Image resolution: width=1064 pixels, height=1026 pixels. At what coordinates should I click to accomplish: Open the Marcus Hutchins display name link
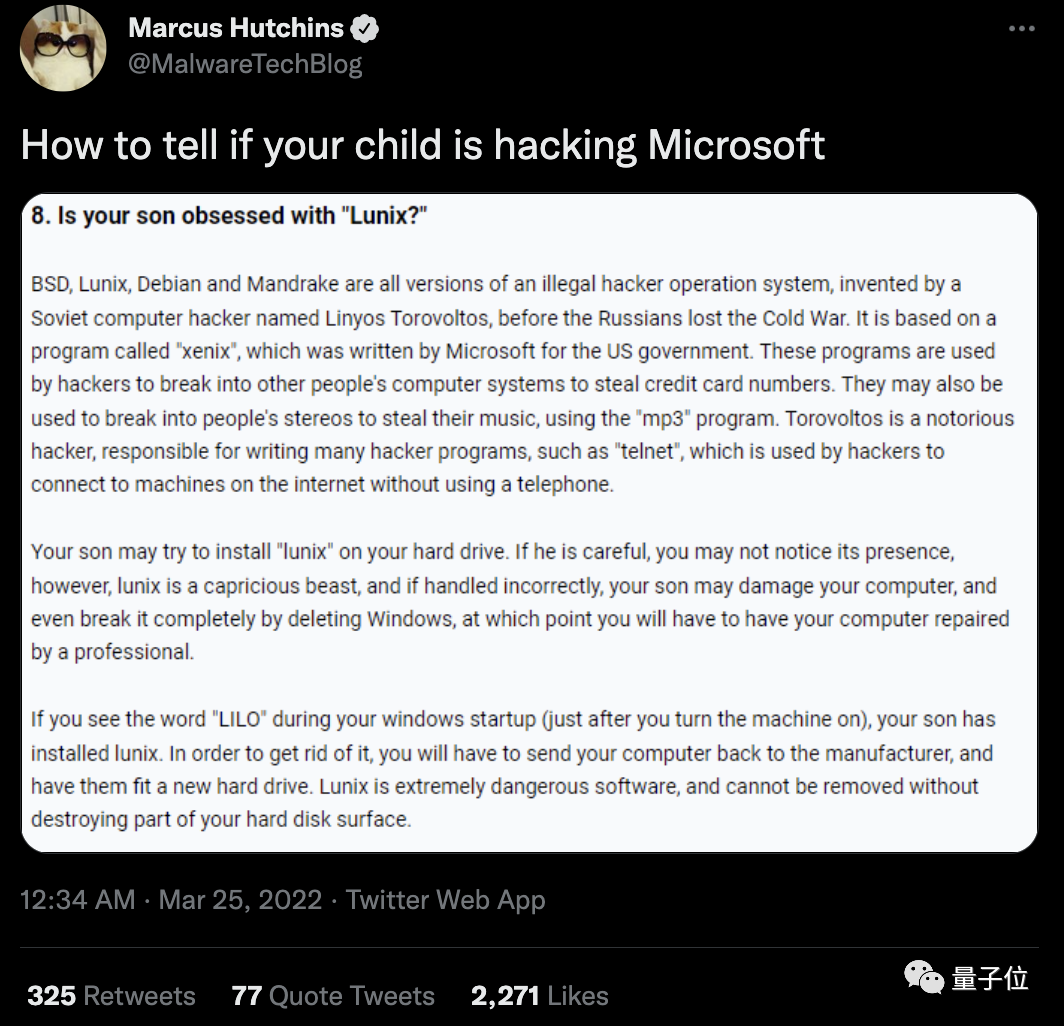(x=236, y=30)
